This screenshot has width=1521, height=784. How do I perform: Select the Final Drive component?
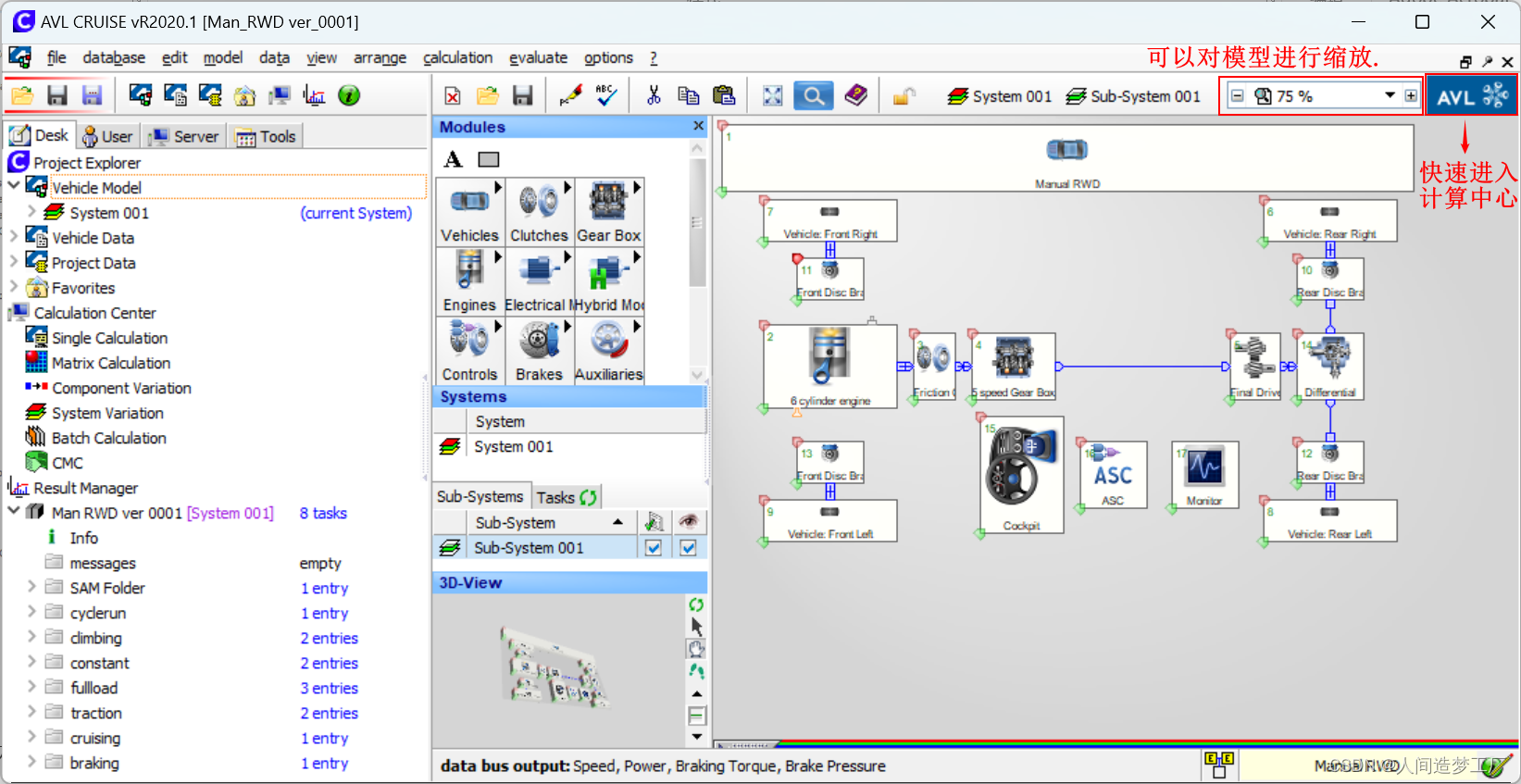tap(1255, 367)
